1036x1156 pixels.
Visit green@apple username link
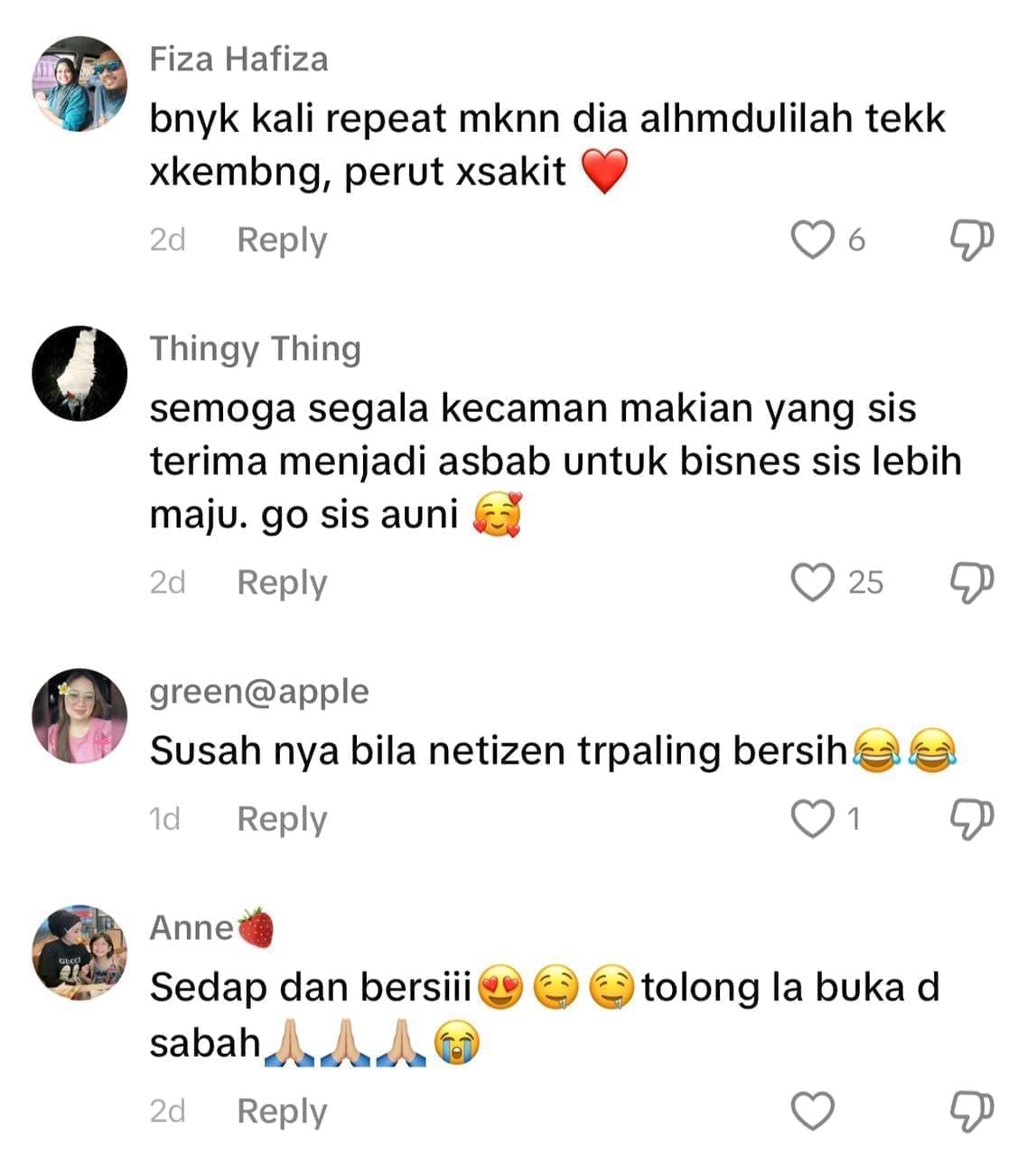coord(259,692)
